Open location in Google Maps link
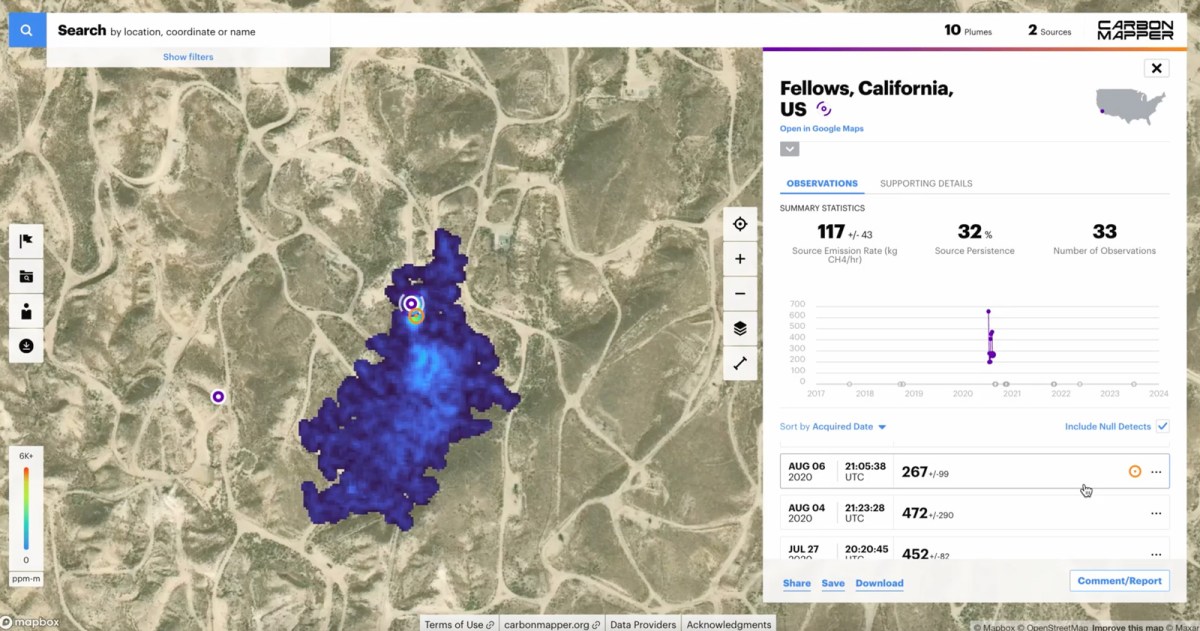This screenshot has width=1200, height=631. click(821, 129)
